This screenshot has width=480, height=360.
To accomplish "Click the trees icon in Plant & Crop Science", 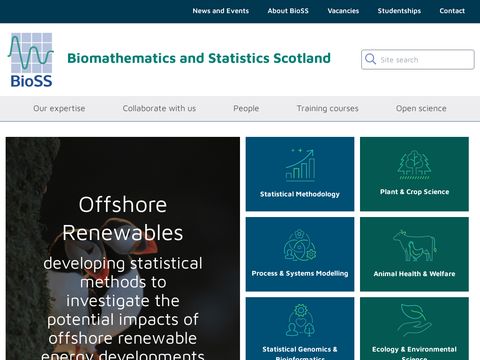I will tap(414, 164).
